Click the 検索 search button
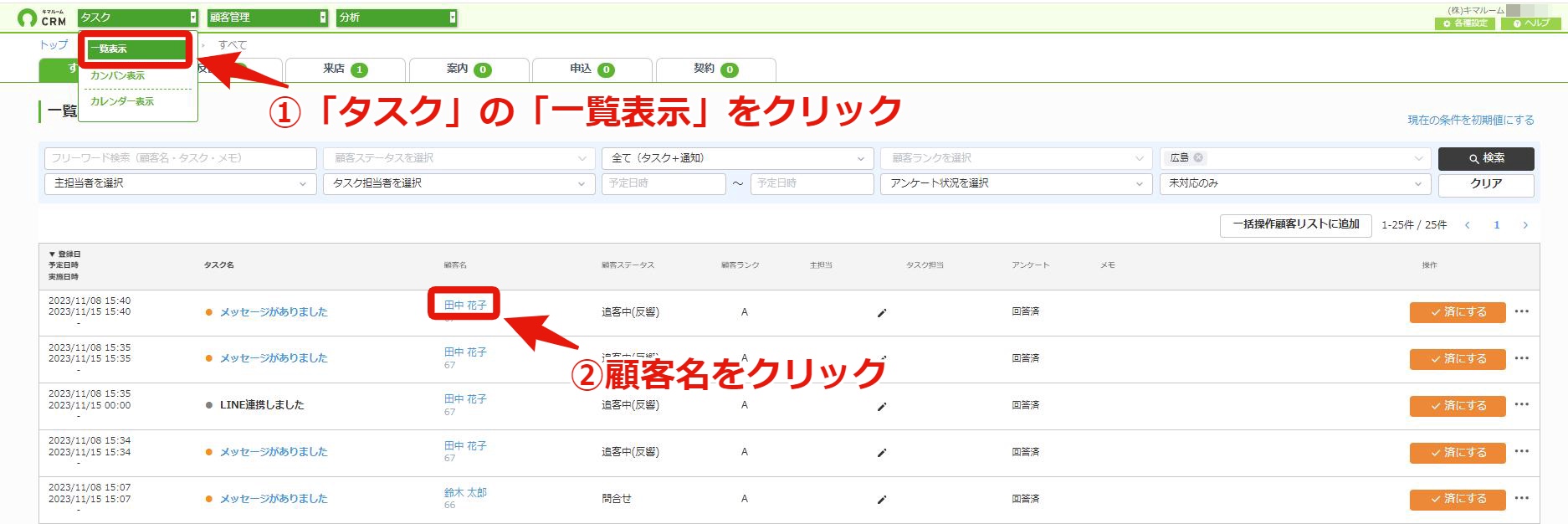 click(1486, 158)
